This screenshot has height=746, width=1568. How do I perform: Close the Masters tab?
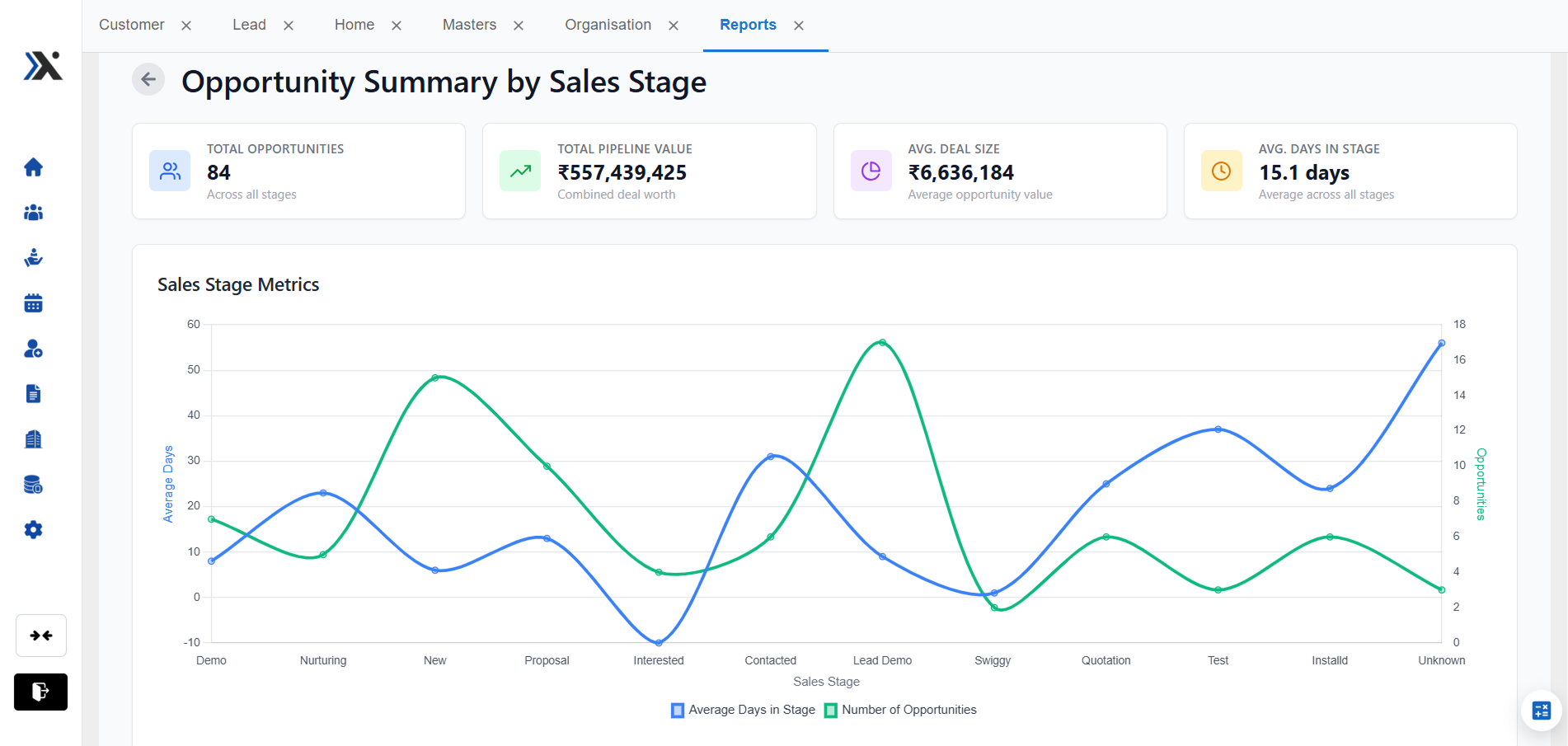point(519,26)
